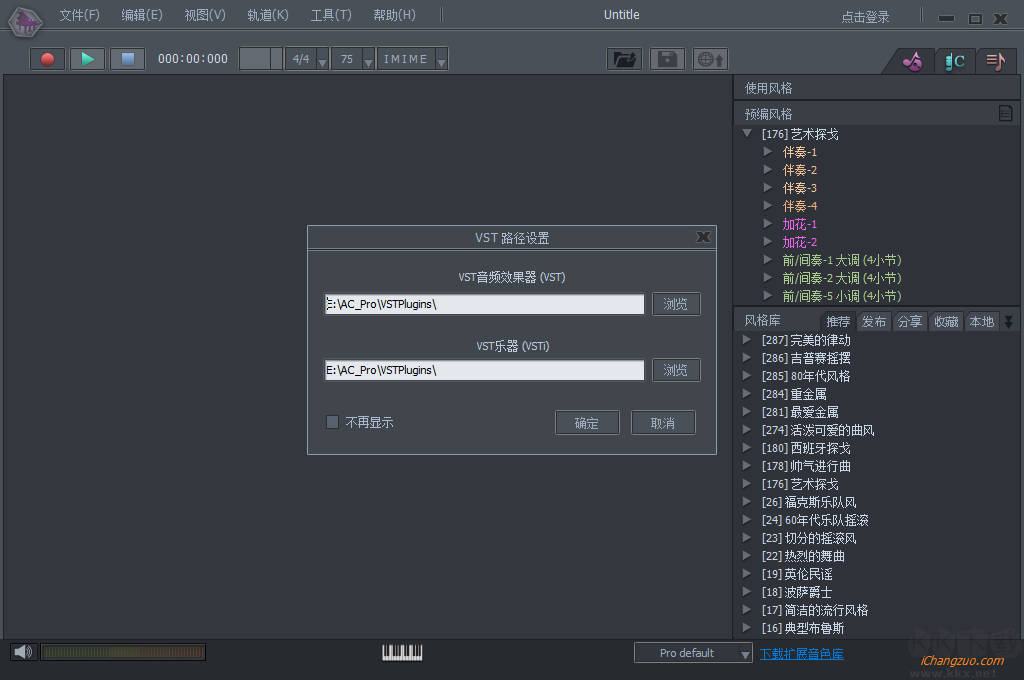Expand 前/间奏-1 大调 (4小节)
This screenshot has height=680, width=1024.
pyautogui.click(x=768, y=259)
